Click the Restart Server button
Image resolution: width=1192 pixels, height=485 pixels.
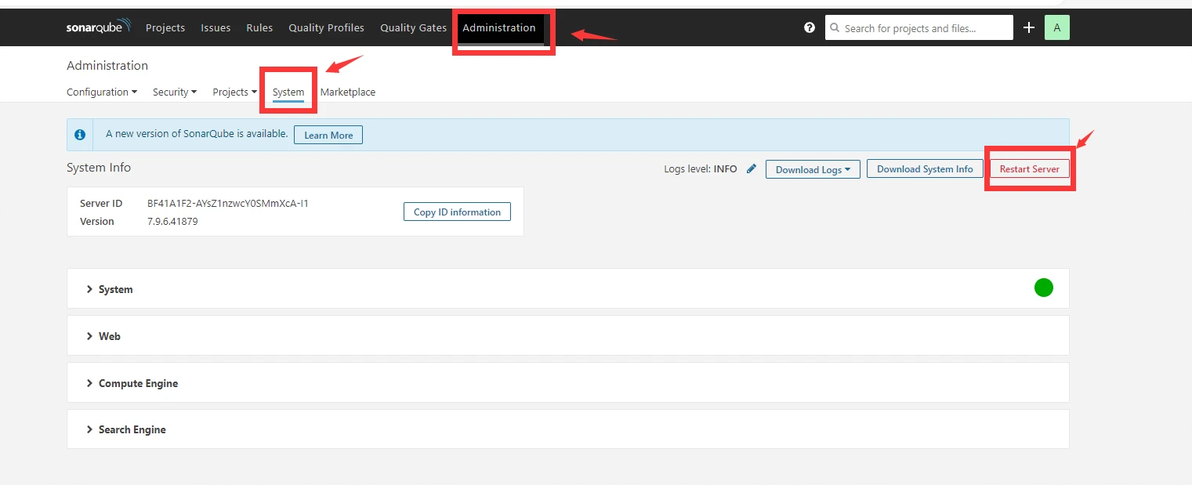coord(1029,170)
